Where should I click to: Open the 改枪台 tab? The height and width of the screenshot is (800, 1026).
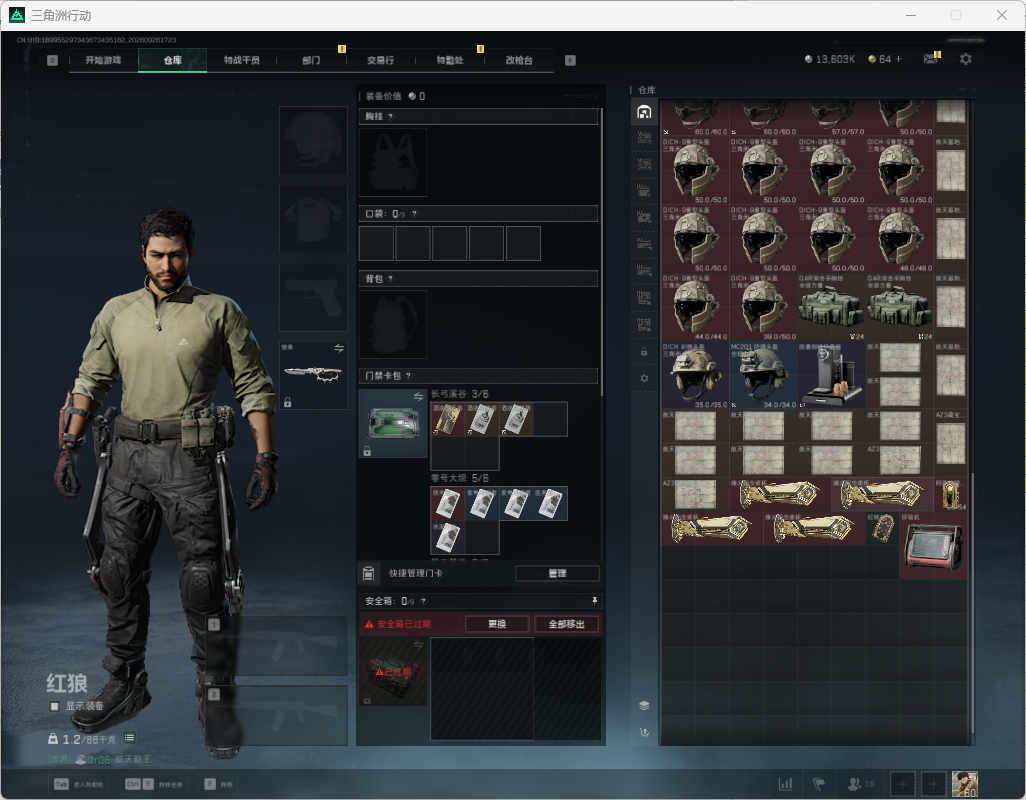tap(519, 60)
